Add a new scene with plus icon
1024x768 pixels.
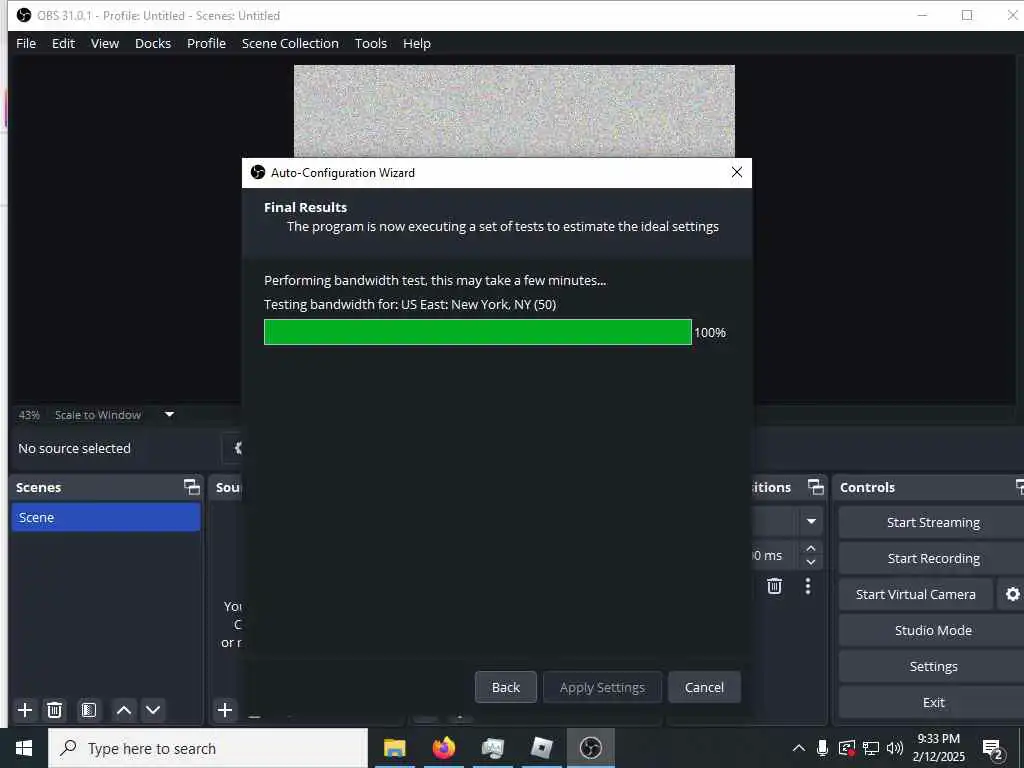(25, 710)
